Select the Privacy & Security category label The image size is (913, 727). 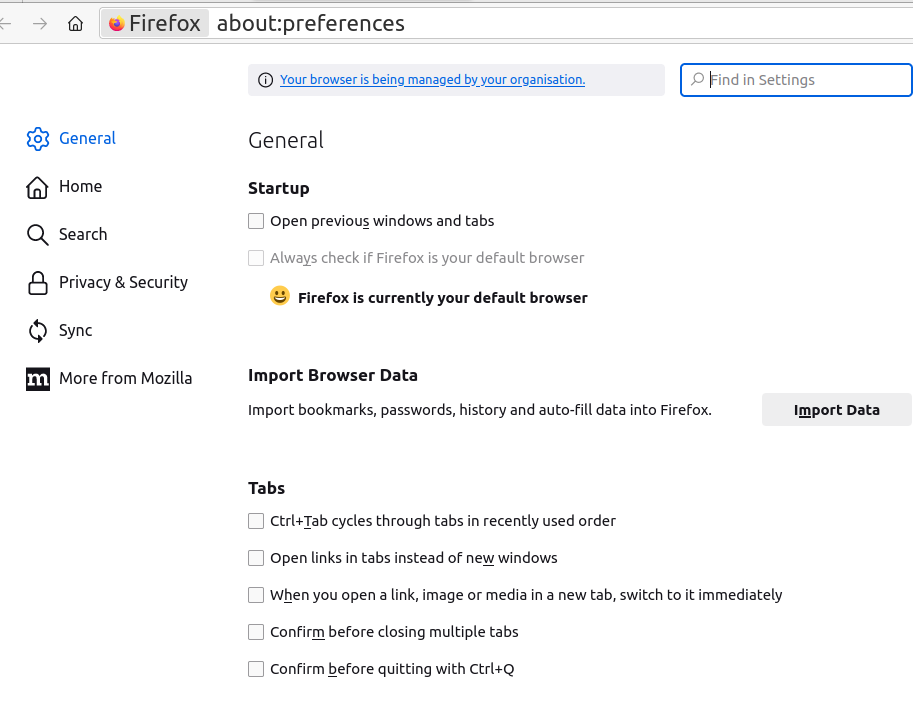123,283
